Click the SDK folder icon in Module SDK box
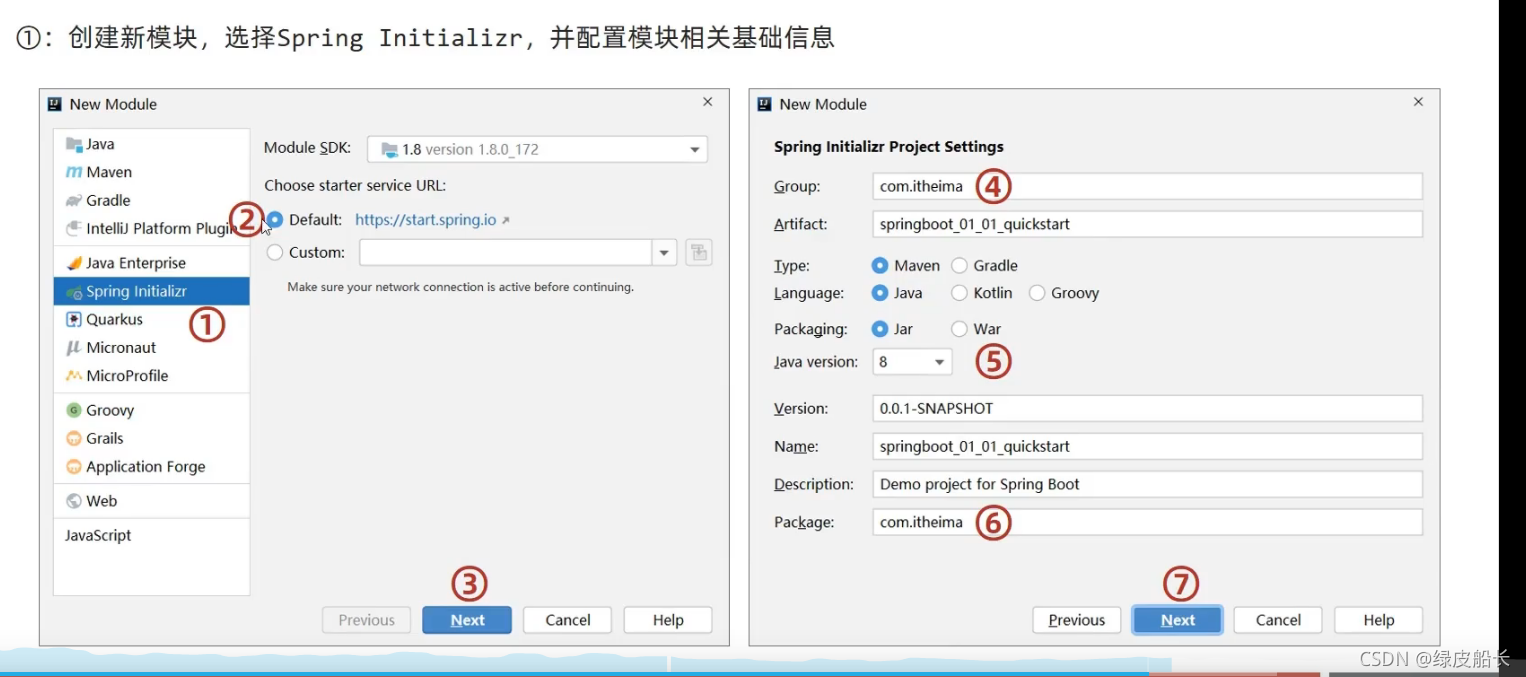Screen dimensions: 1526x677 click(390, 149)
